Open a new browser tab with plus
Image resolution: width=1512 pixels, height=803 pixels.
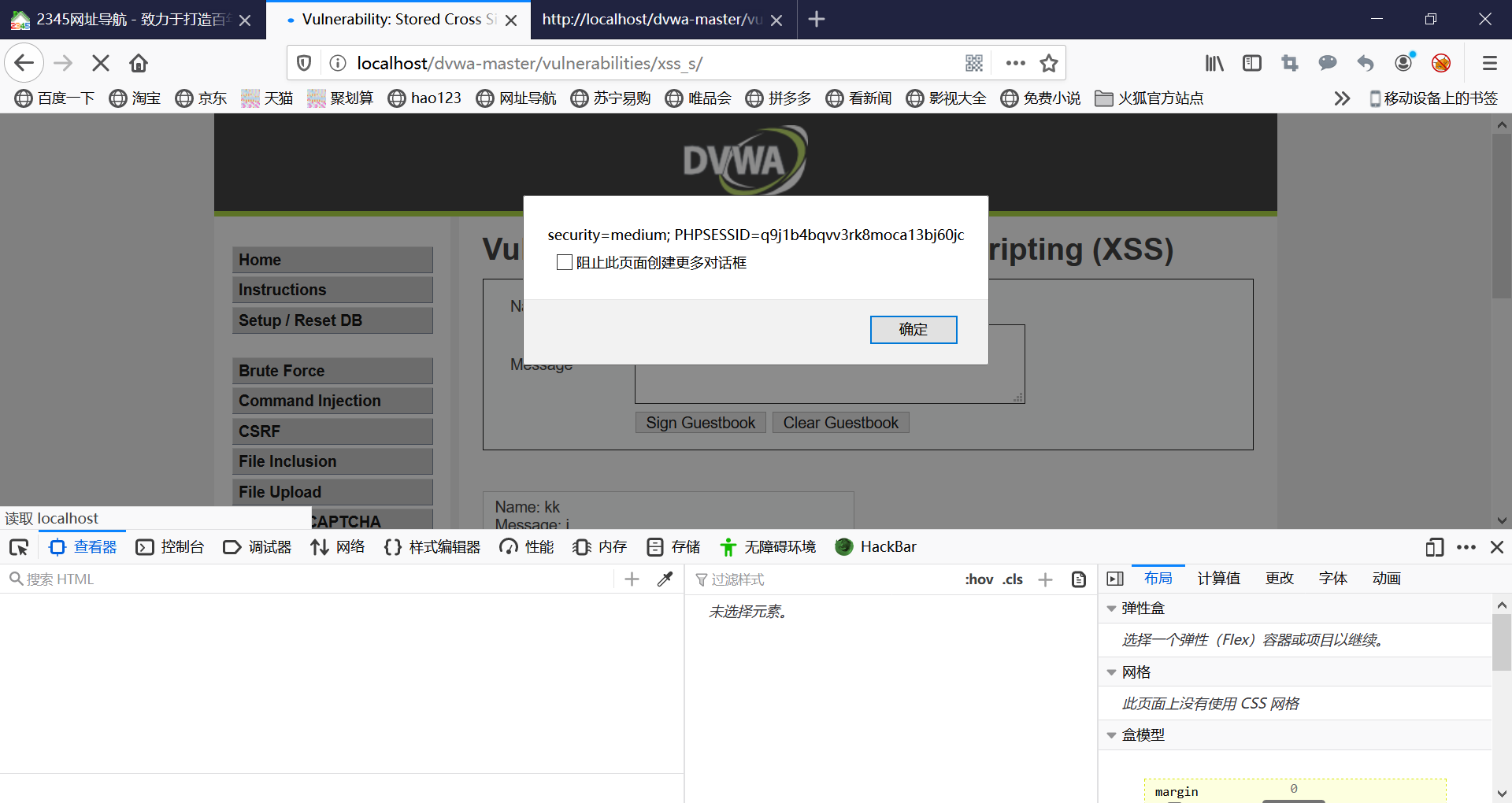[817, 20]
